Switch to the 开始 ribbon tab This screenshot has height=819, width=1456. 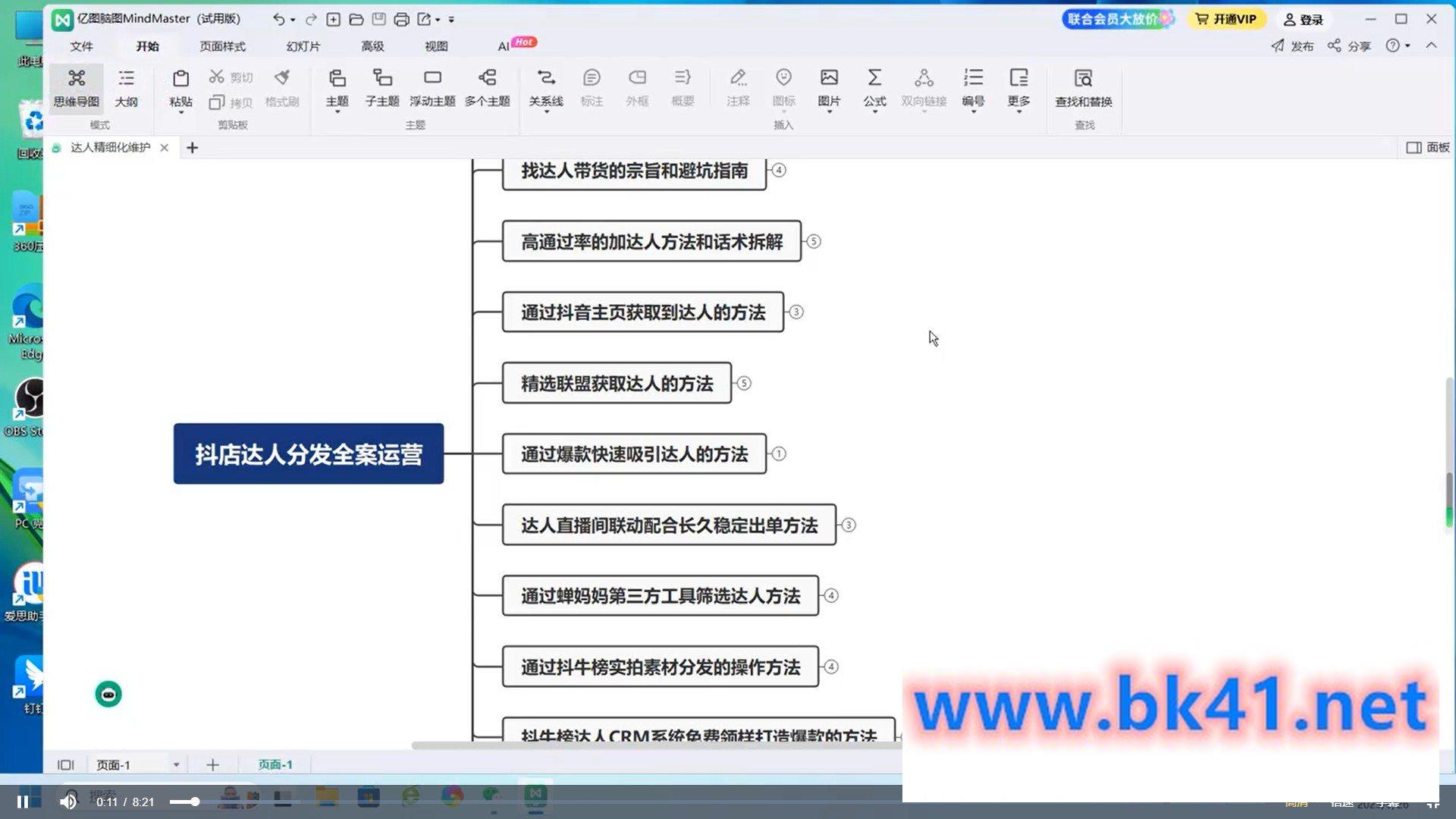147,46
